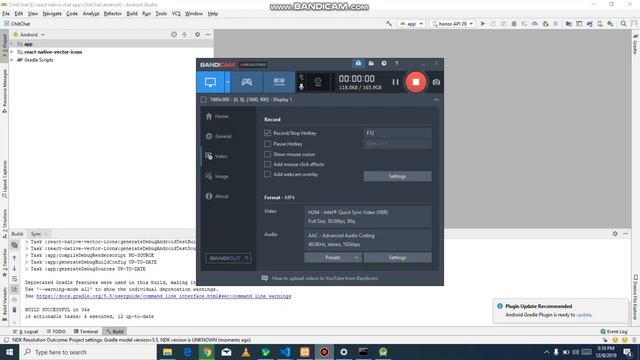Open Navigate menu in Android Studio

pos(52,13)
